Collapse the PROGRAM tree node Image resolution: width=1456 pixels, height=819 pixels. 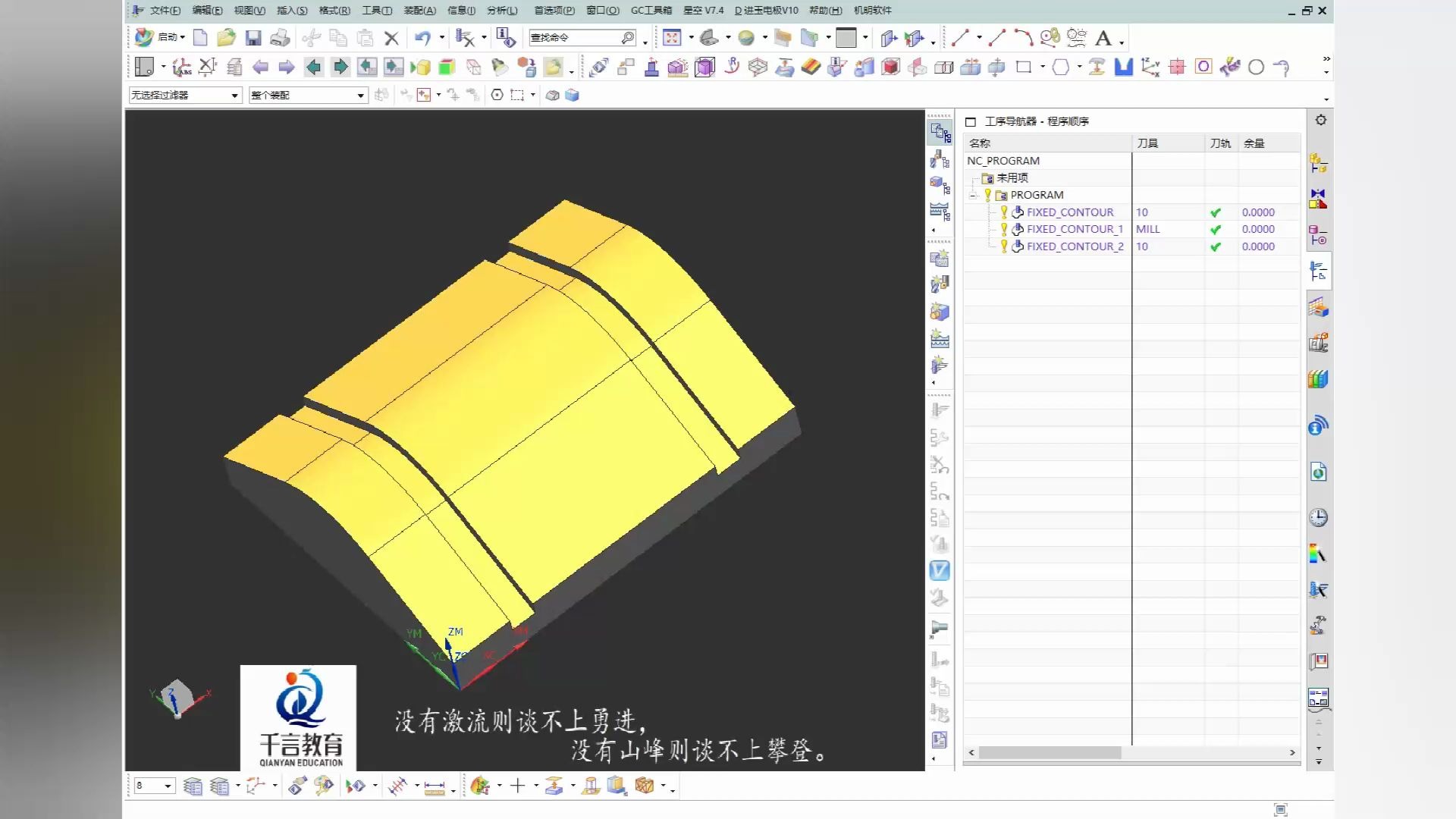tap(974, 195)
